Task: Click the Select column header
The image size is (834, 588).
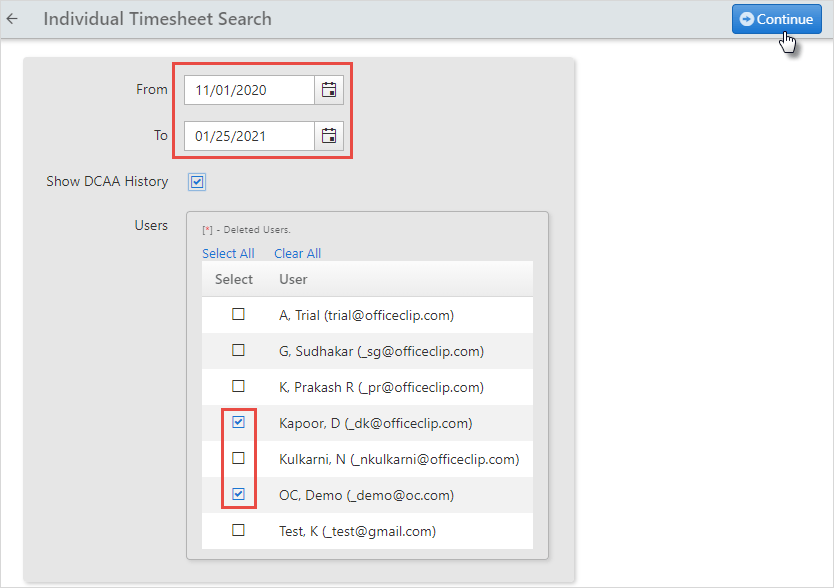Action: pos(233,279)
